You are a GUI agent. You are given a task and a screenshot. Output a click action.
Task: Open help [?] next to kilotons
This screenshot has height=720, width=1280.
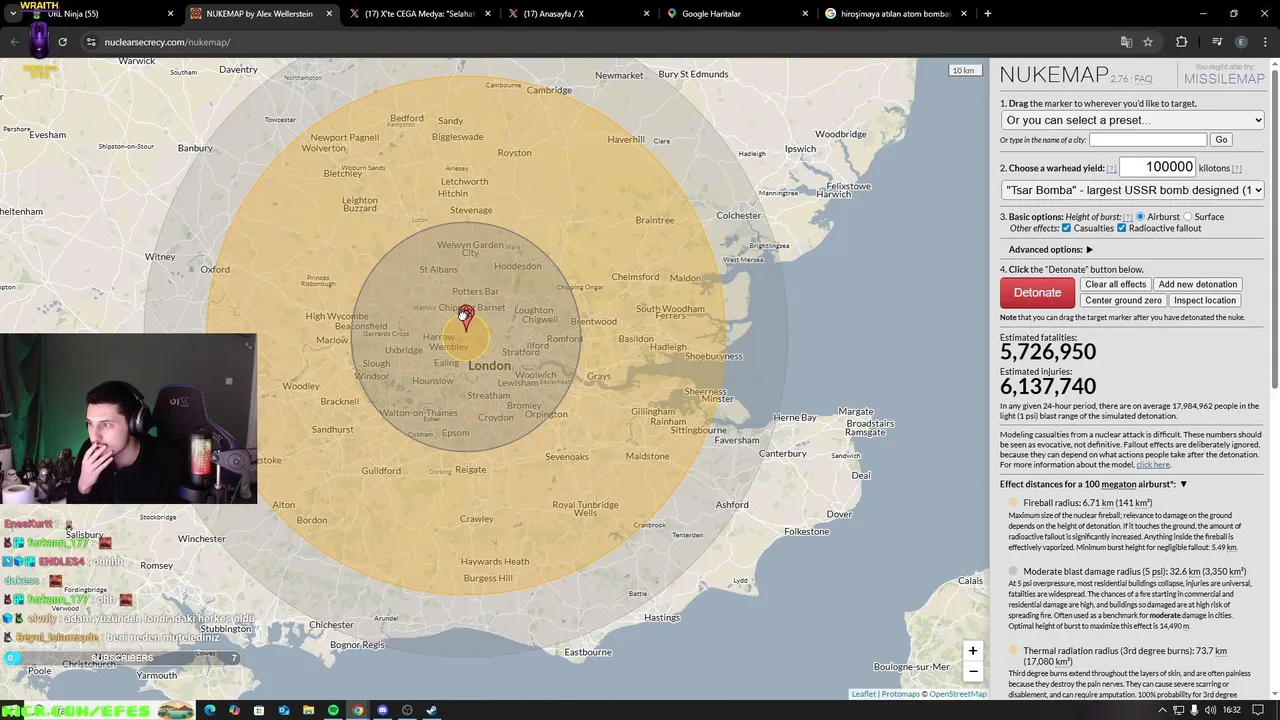click(1236, 169)
